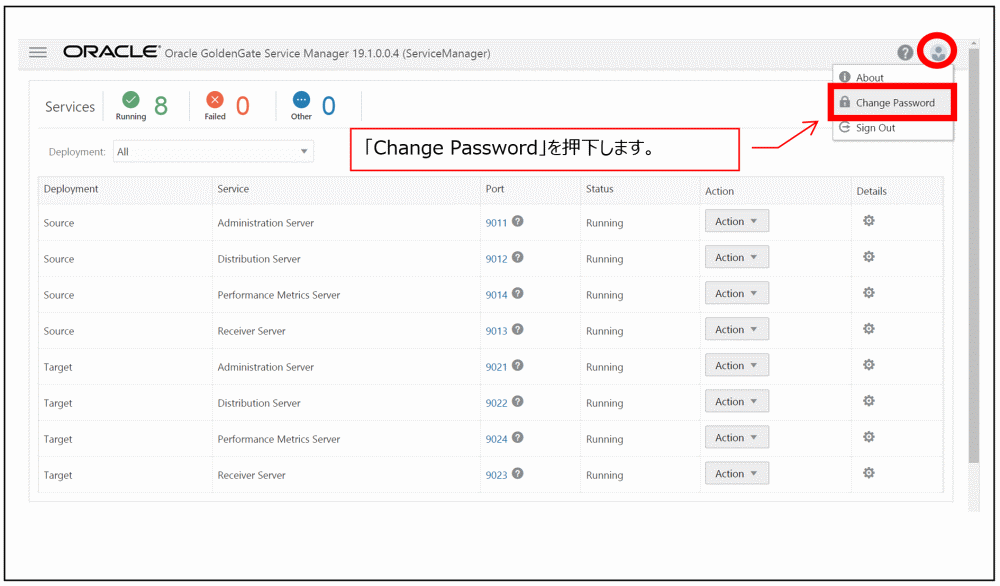Open port 9023 link
This screenshot has height=586, width=1000.
pos(496,475)
